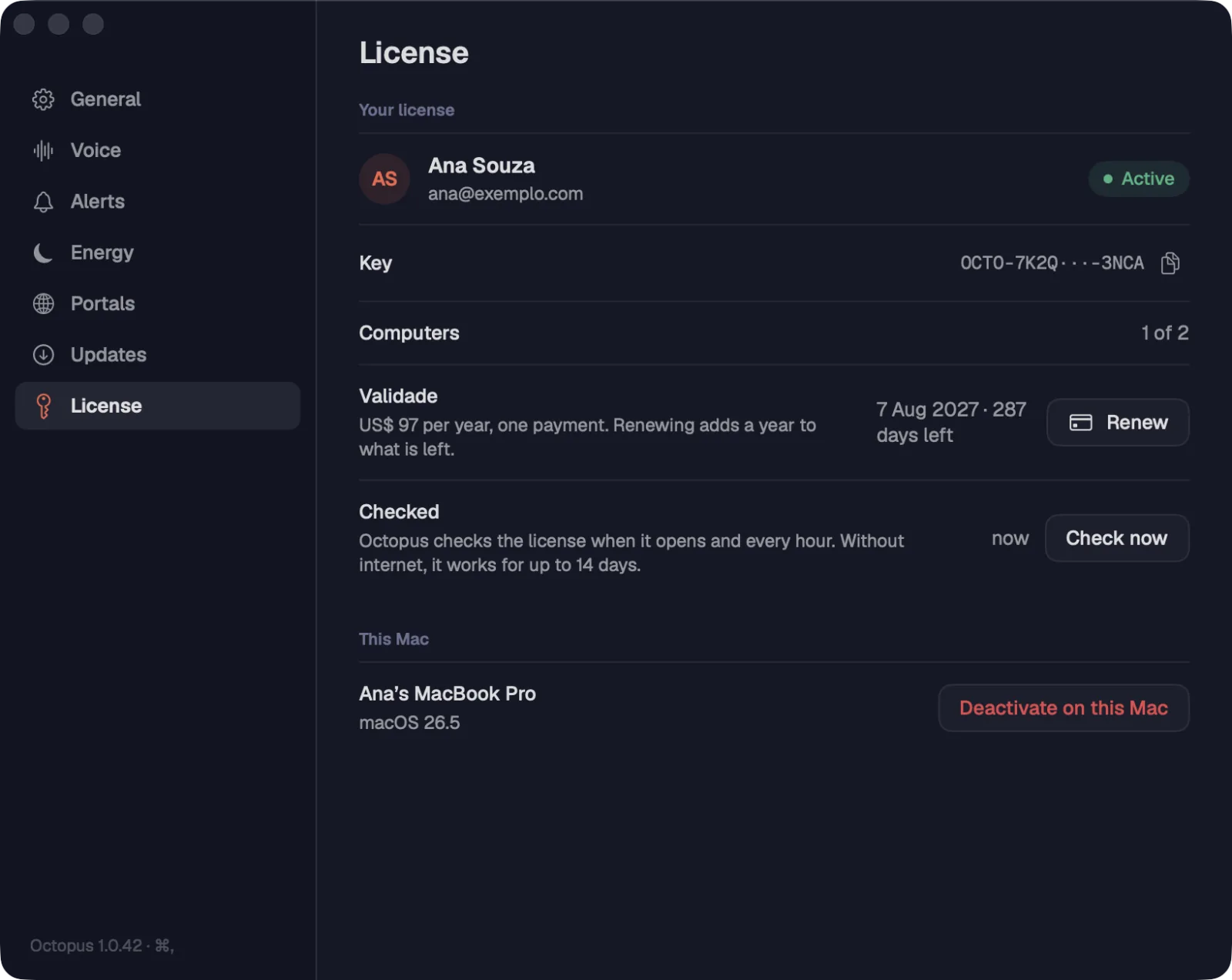Screen dimensions: 1232x980
Task: Click the Active status badge
Action: [1139, 179]
